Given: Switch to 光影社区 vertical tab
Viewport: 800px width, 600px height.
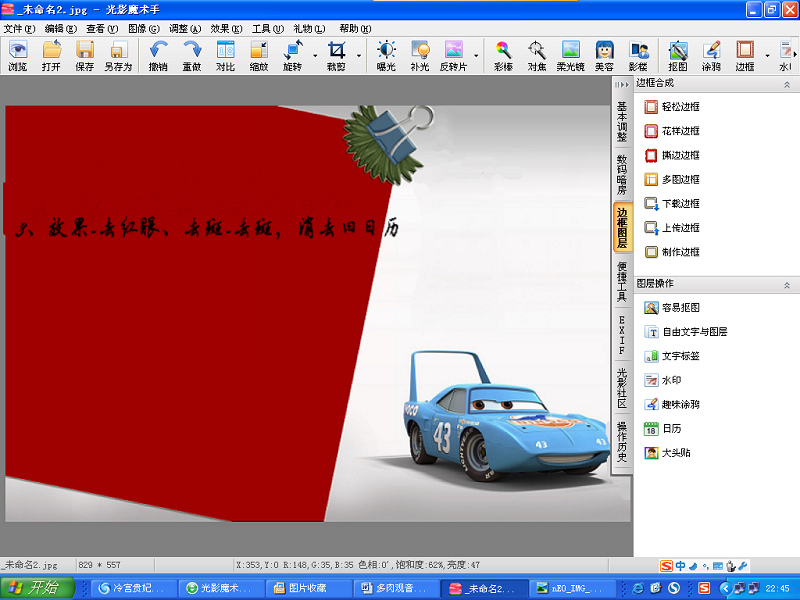Looking at the screenshot, I should 621,388.
